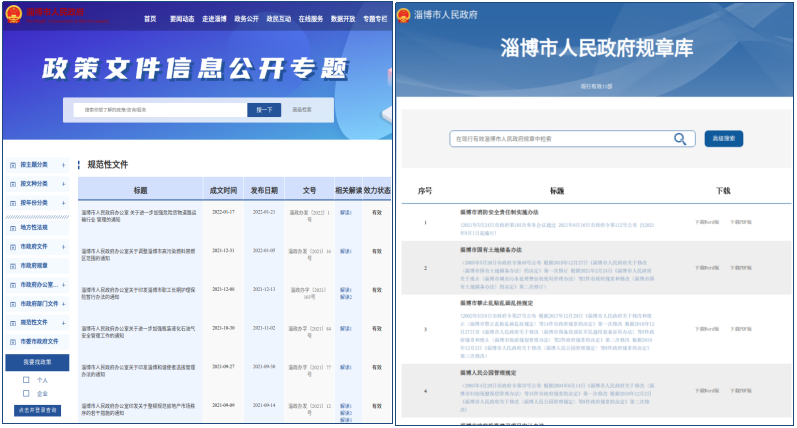Click the 点击并登录查询 button

(38, 410)
